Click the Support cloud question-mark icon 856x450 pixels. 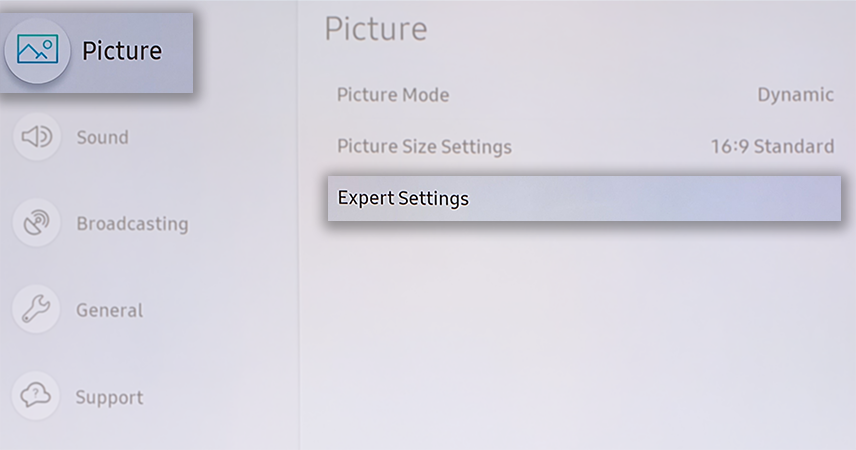click(x=35, y=395)
